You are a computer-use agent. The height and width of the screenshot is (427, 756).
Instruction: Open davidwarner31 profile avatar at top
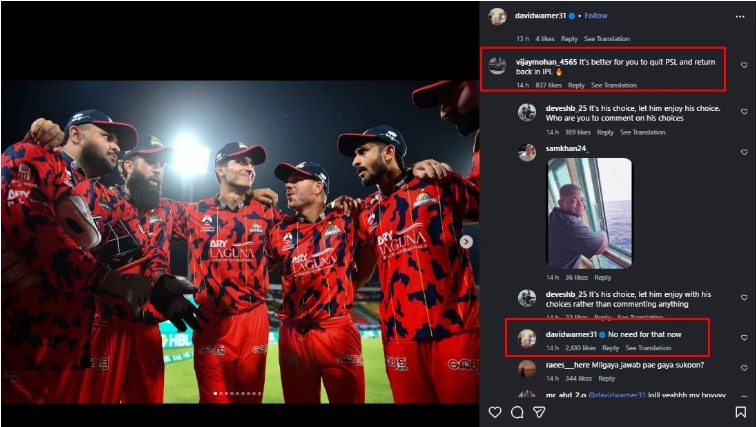(497, 16)
